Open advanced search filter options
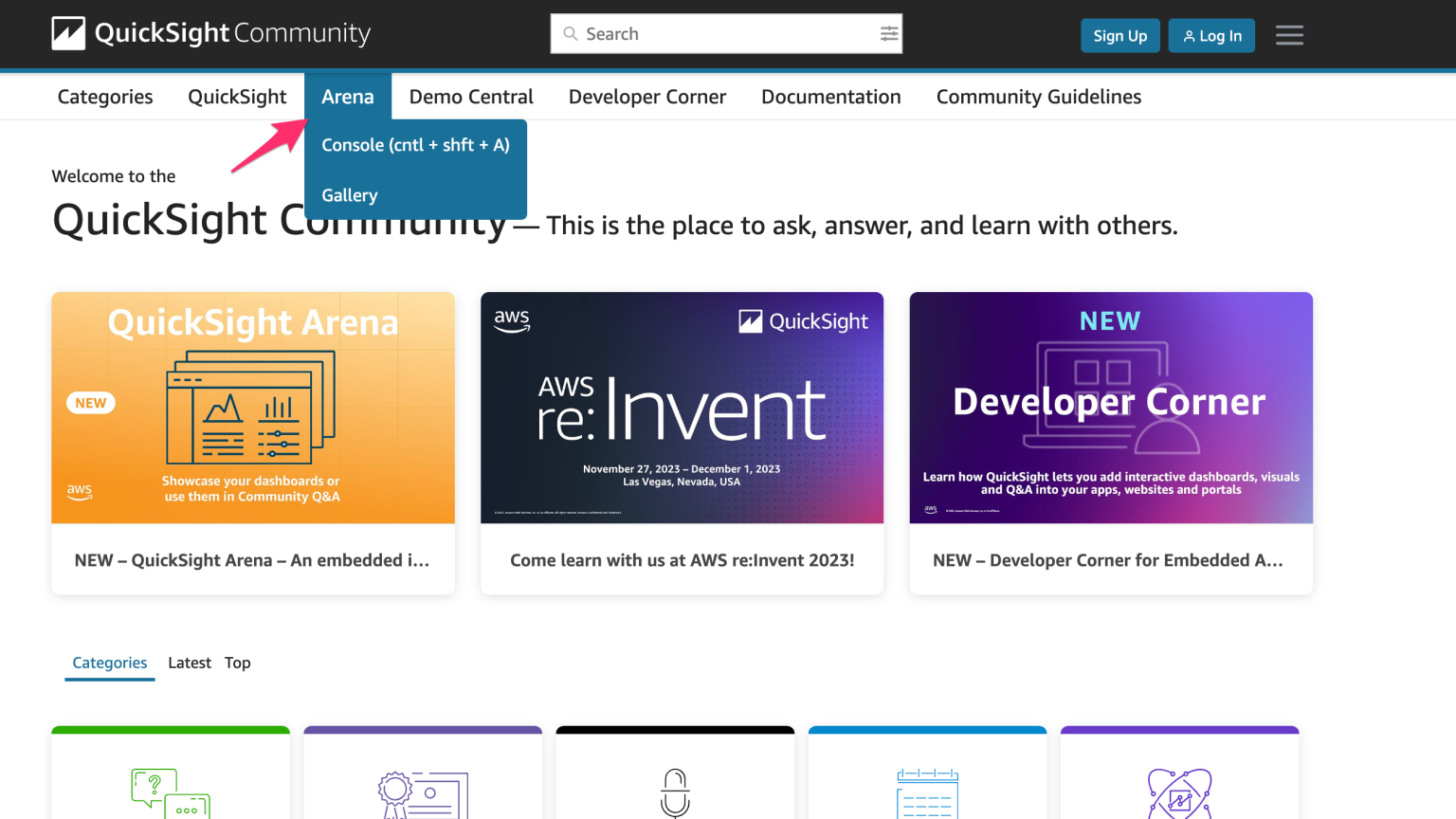Viewport: 1456px width, 819px height. coord(889,33)
